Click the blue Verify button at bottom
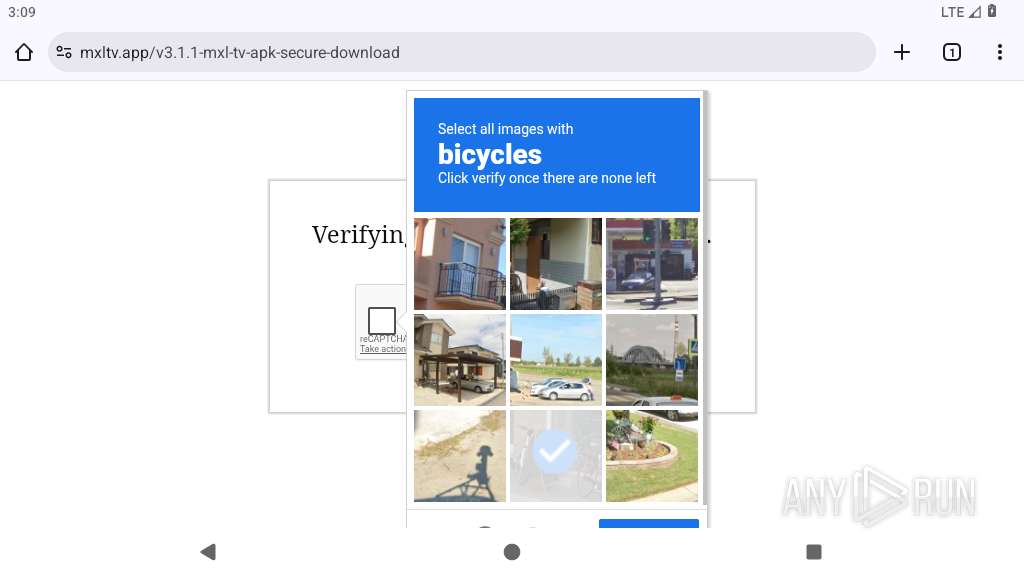The width and height of the screenshot is (1024, 576). pyautogui.click(x=648, y=524)
